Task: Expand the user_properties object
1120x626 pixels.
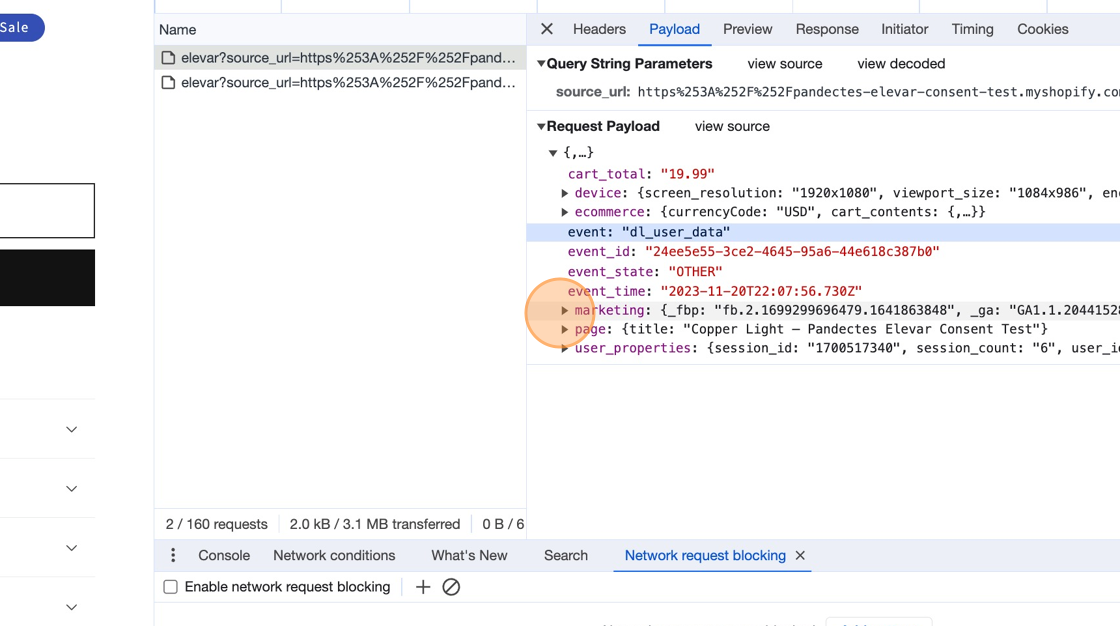Action: (564, 349)
